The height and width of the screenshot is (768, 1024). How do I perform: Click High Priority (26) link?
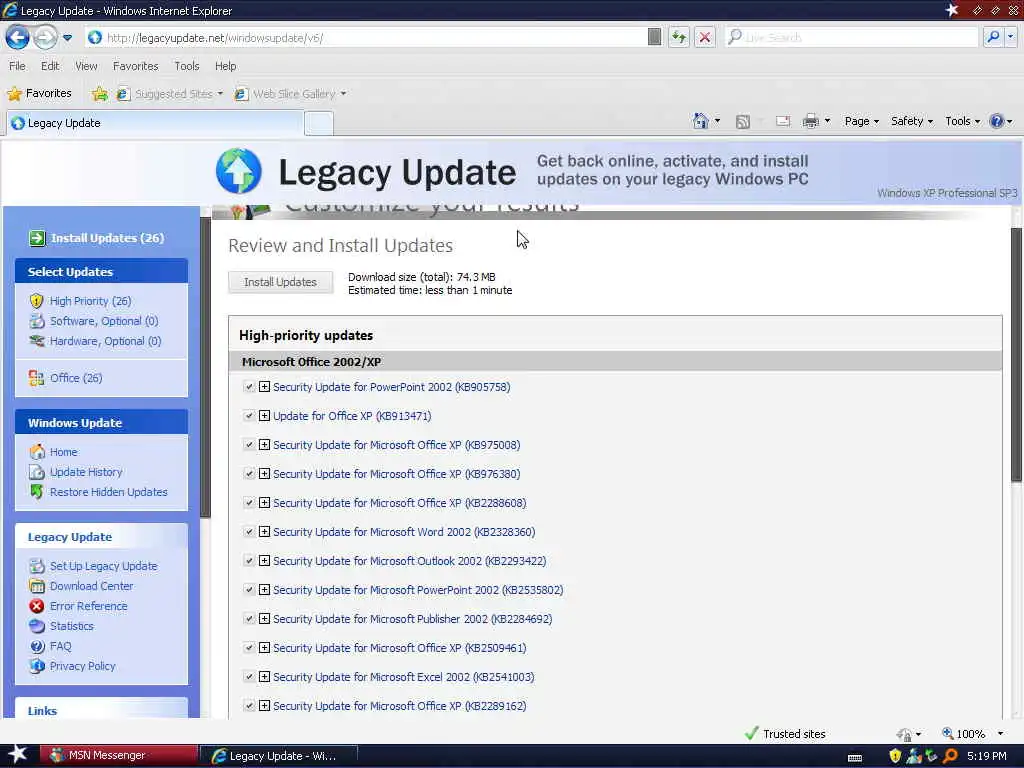tap(90, 301)
